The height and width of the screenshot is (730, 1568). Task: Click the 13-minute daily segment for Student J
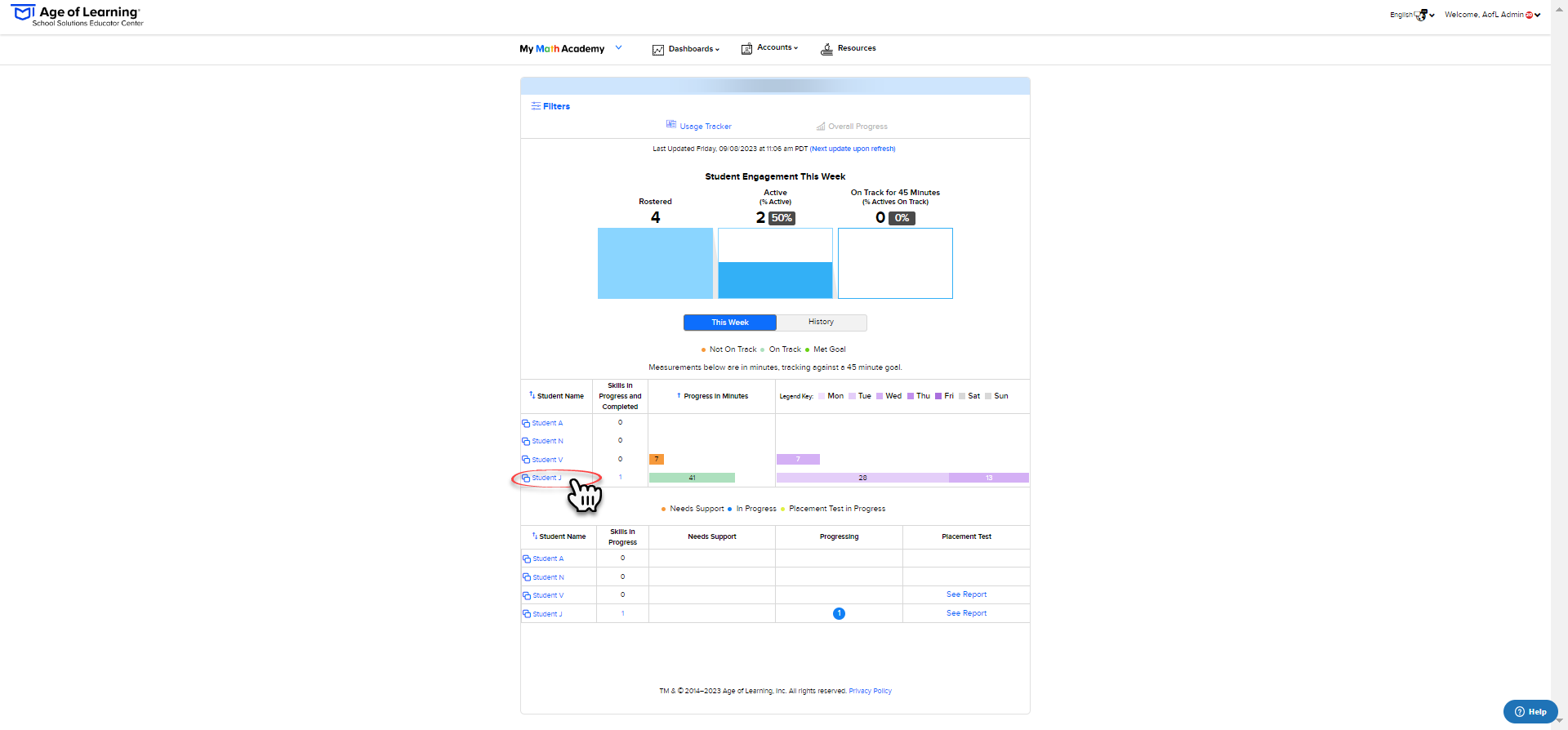tap(989, 478)
